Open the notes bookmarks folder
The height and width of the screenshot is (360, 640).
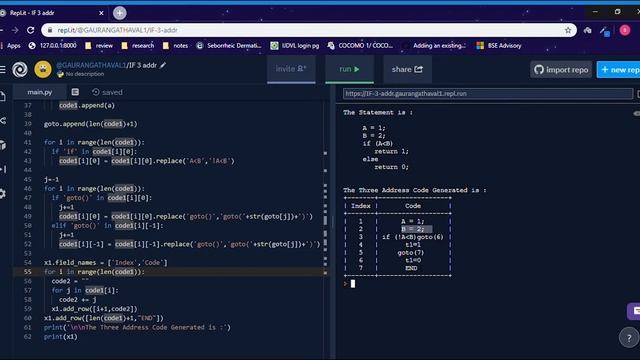(x=175, y=46)
